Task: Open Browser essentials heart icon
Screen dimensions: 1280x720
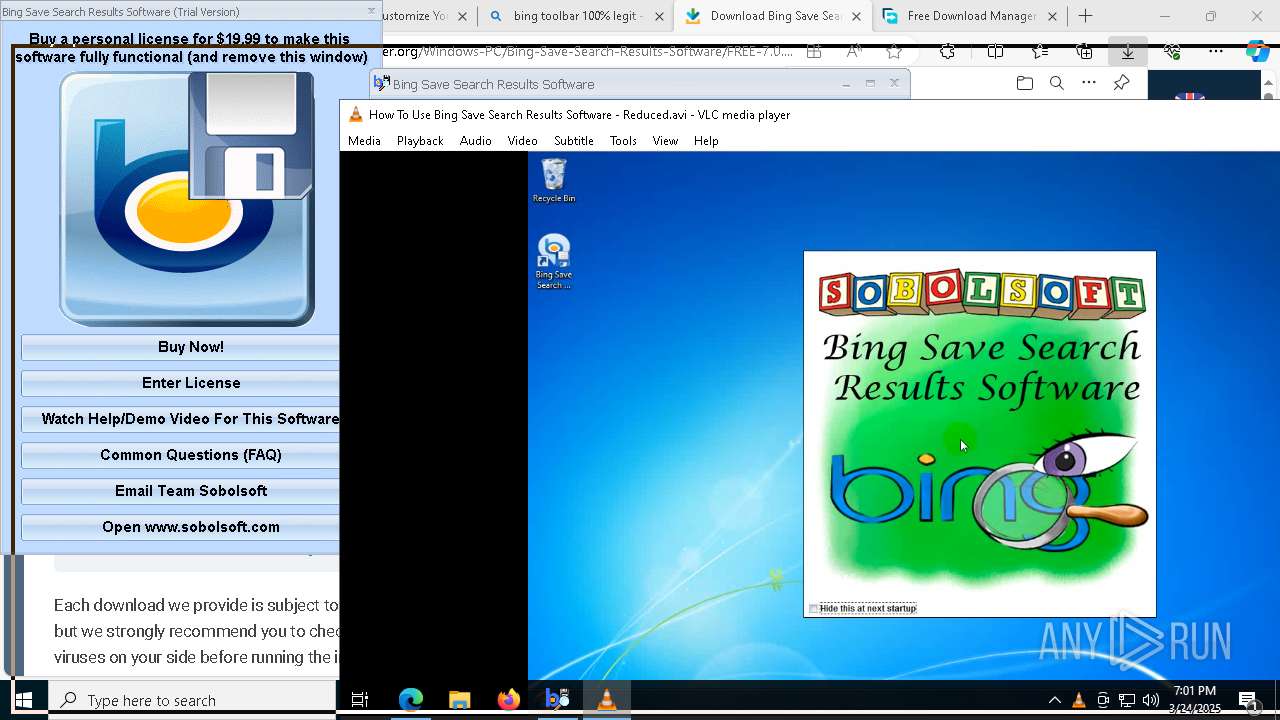Action: coord(1172,52)
